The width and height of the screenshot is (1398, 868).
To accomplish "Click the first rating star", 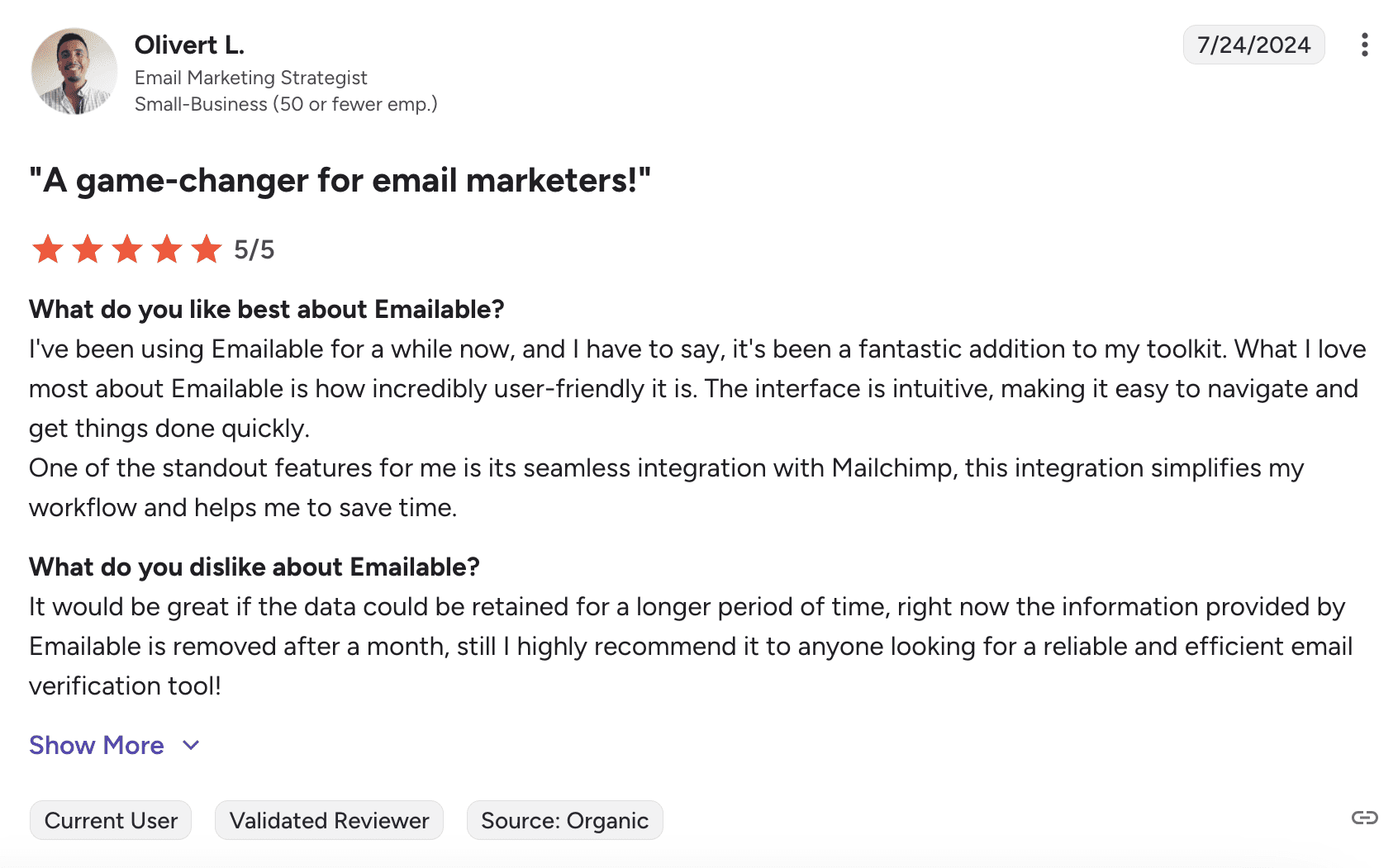I will [x=48, y=249].
